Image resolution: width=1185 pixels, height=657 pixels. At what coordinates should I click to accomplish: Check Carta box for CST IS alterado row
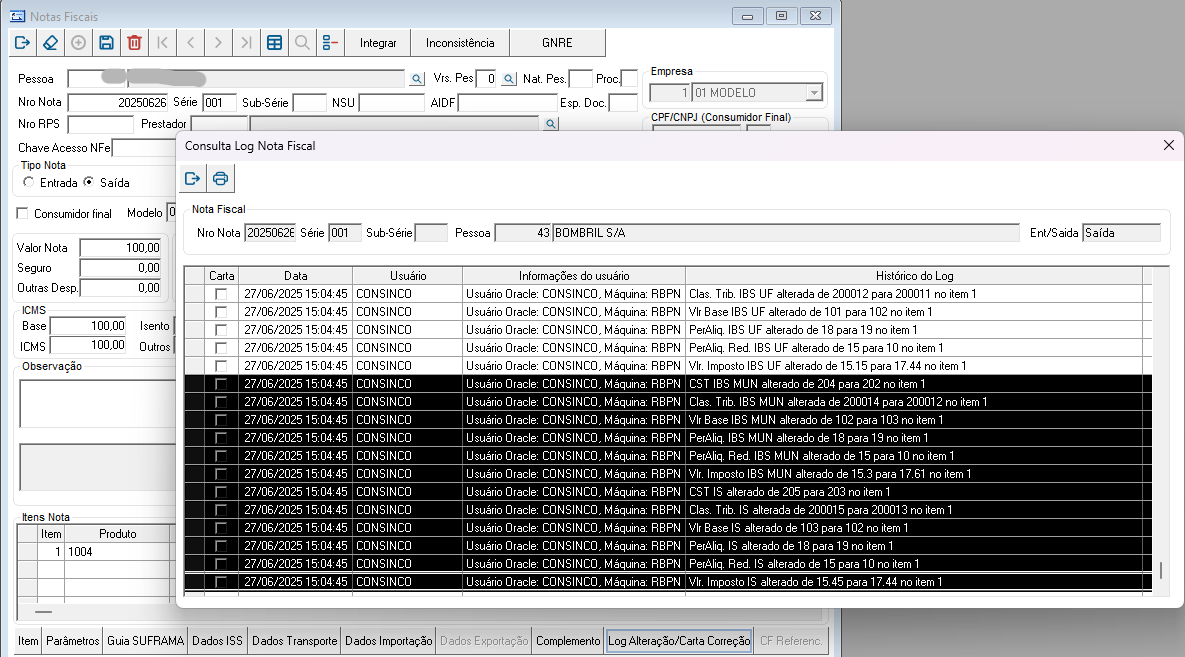[x=221, y=492]
